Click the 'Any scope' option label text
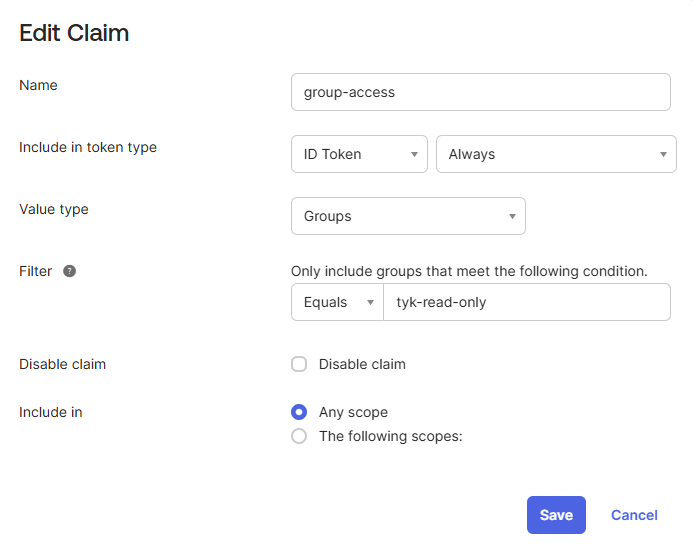This screenshot has height=550, width=693. coord(353,412)
